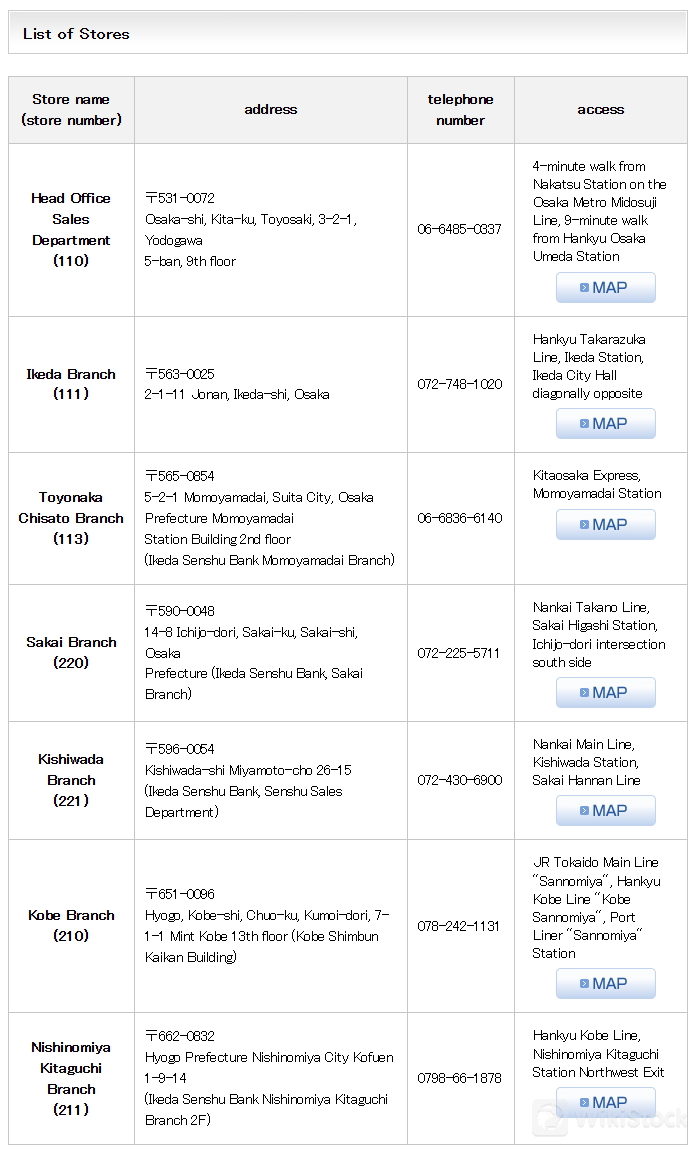Open the MAP button for Kobe Branch

605,983
